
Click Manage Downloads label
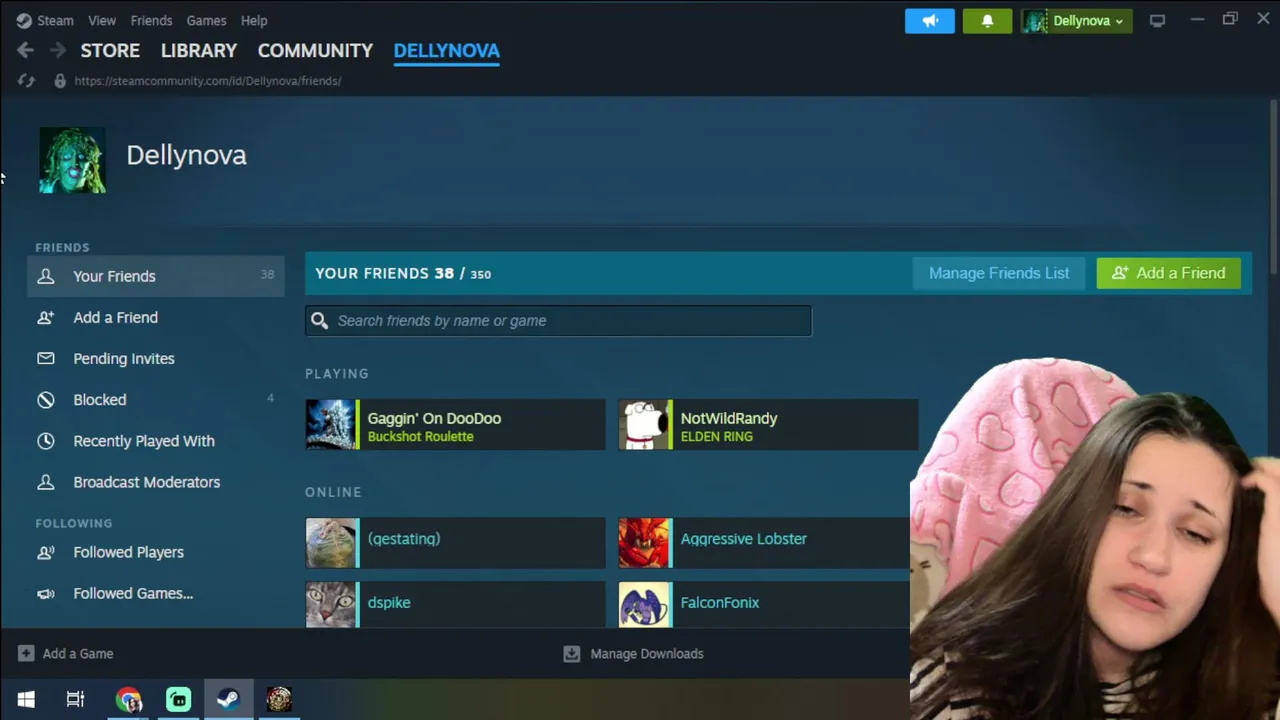click(x=647, y=654)
